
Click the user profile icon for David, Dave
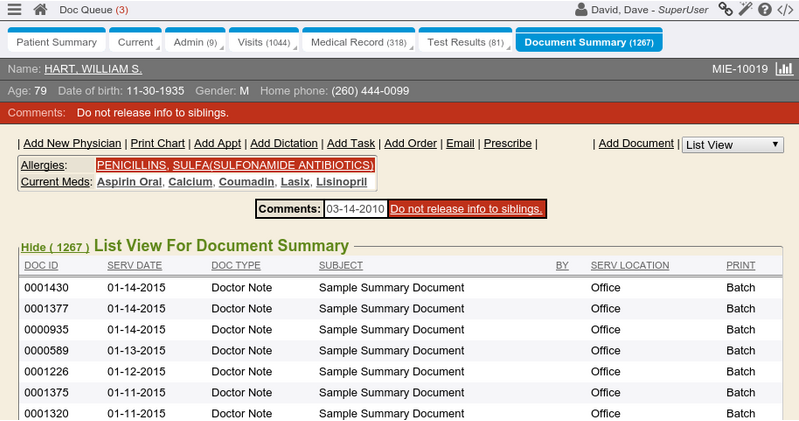click(582, 10)
